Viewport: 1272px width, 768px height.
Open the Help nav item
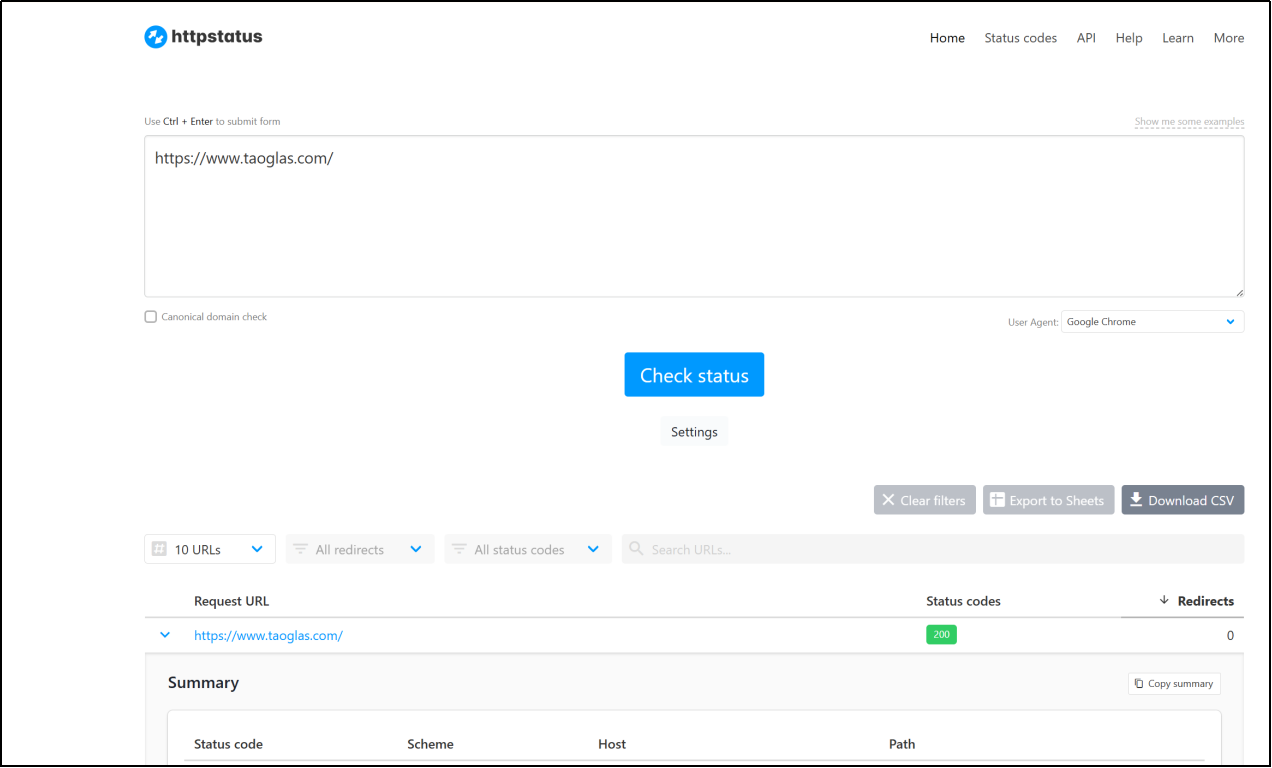(x=1129, y=38)
